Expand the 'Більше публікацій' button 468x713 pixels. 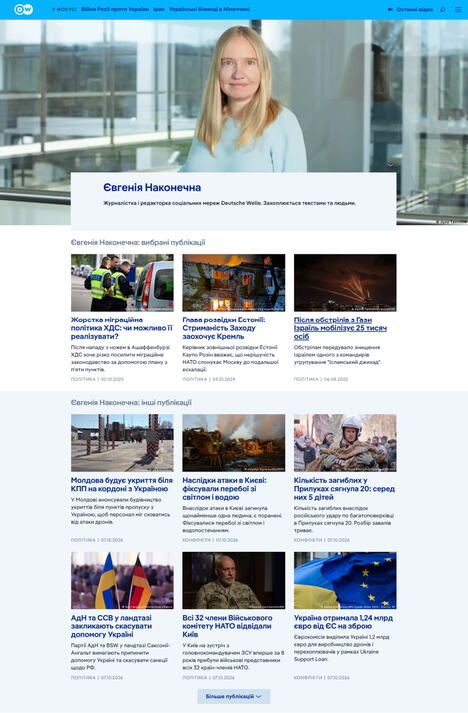tap(234, 696)
